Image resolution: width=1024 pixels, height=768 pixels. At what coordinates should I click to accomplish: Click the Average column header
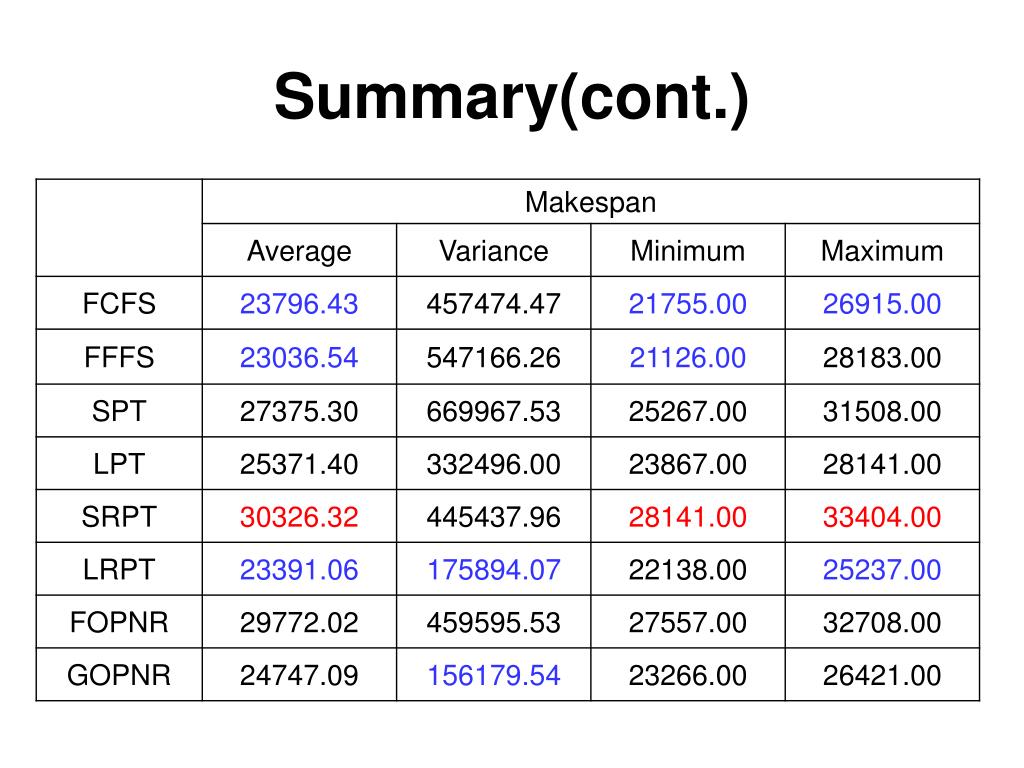click(x=299, y=251)
